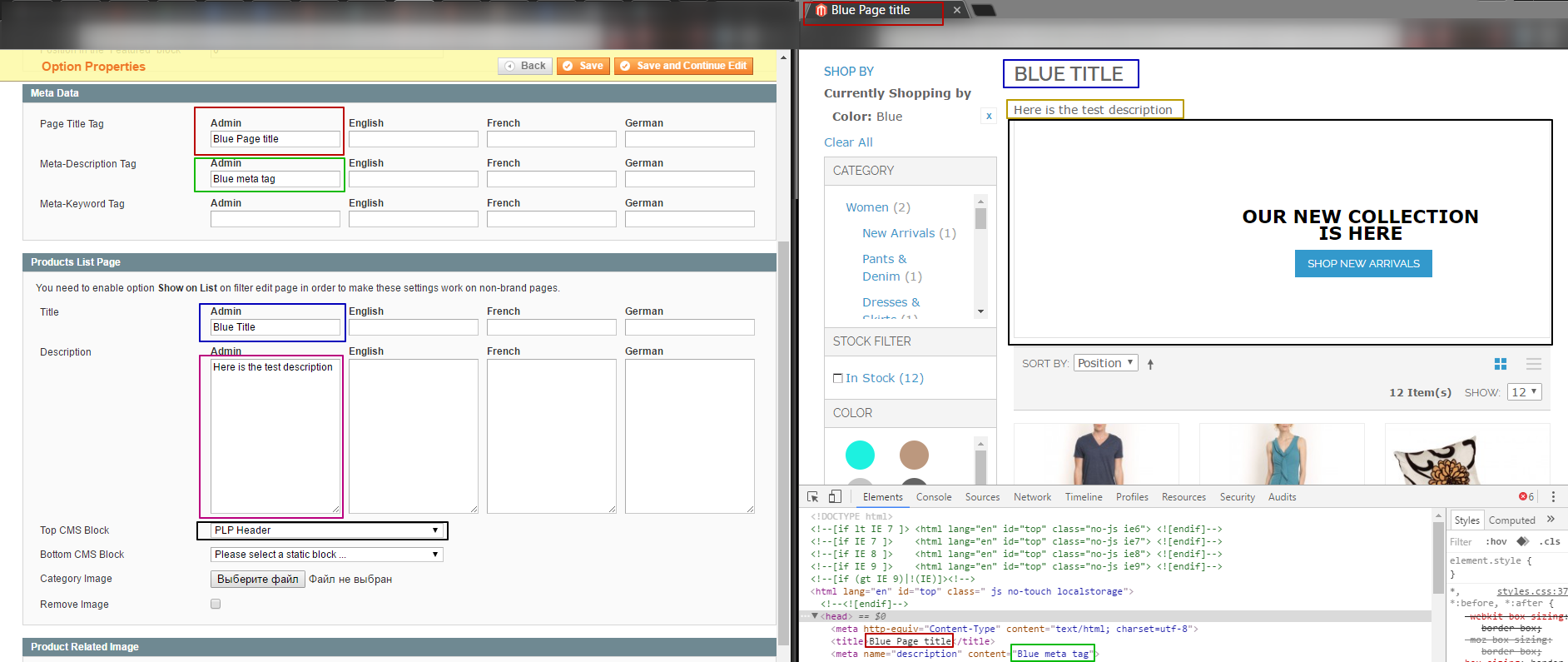Click the sort direction arrow icon
The image size is (1568, 662).
(1150, 364)
